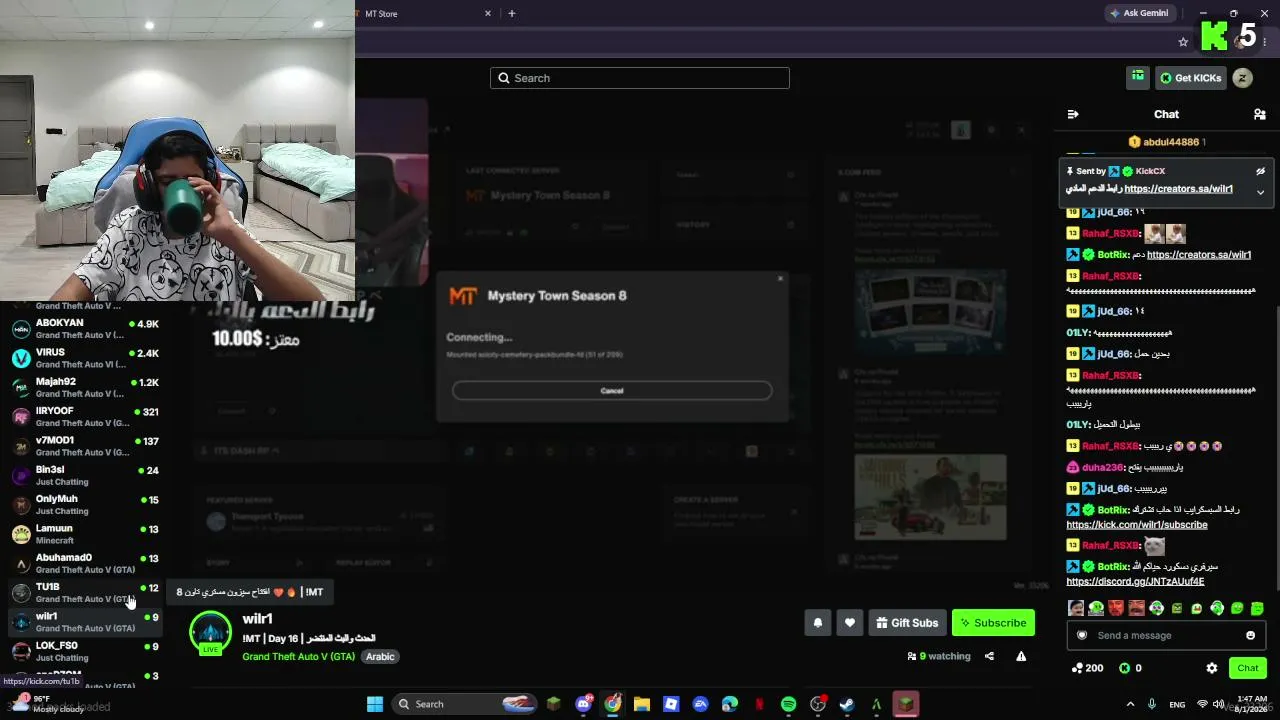Open the KICKs balance showing 0
This screenshot has width=1280, height=720.
(x=1130, y=668)
